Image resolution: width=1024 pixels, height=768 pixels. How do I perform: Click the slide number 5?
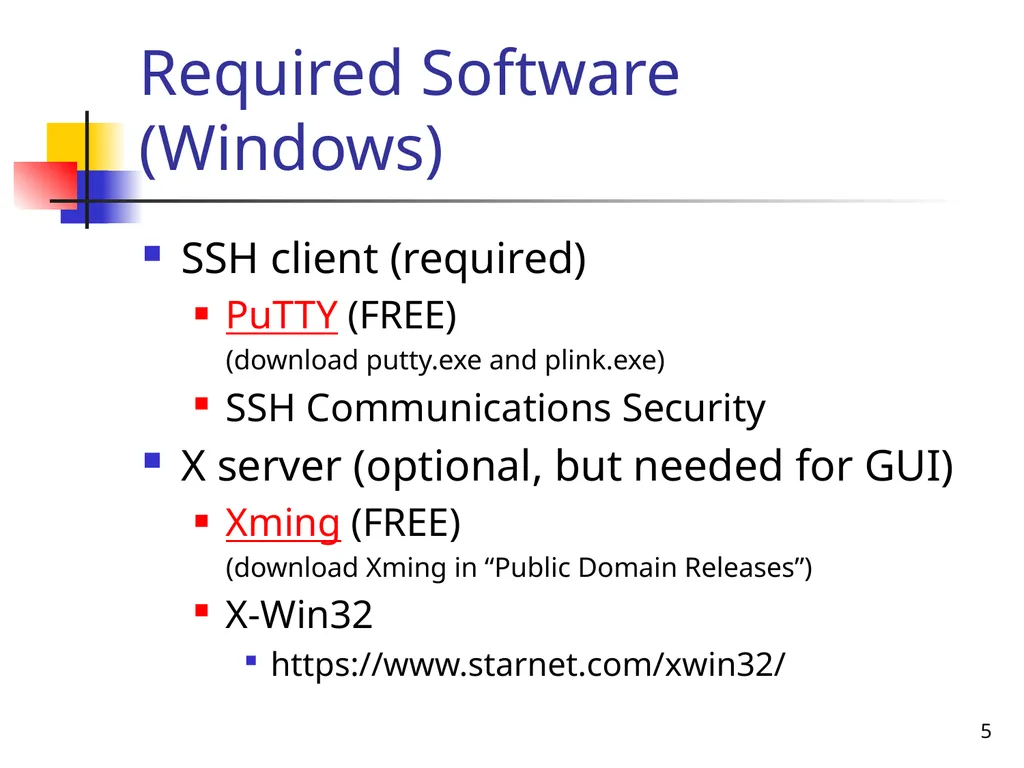986,731
